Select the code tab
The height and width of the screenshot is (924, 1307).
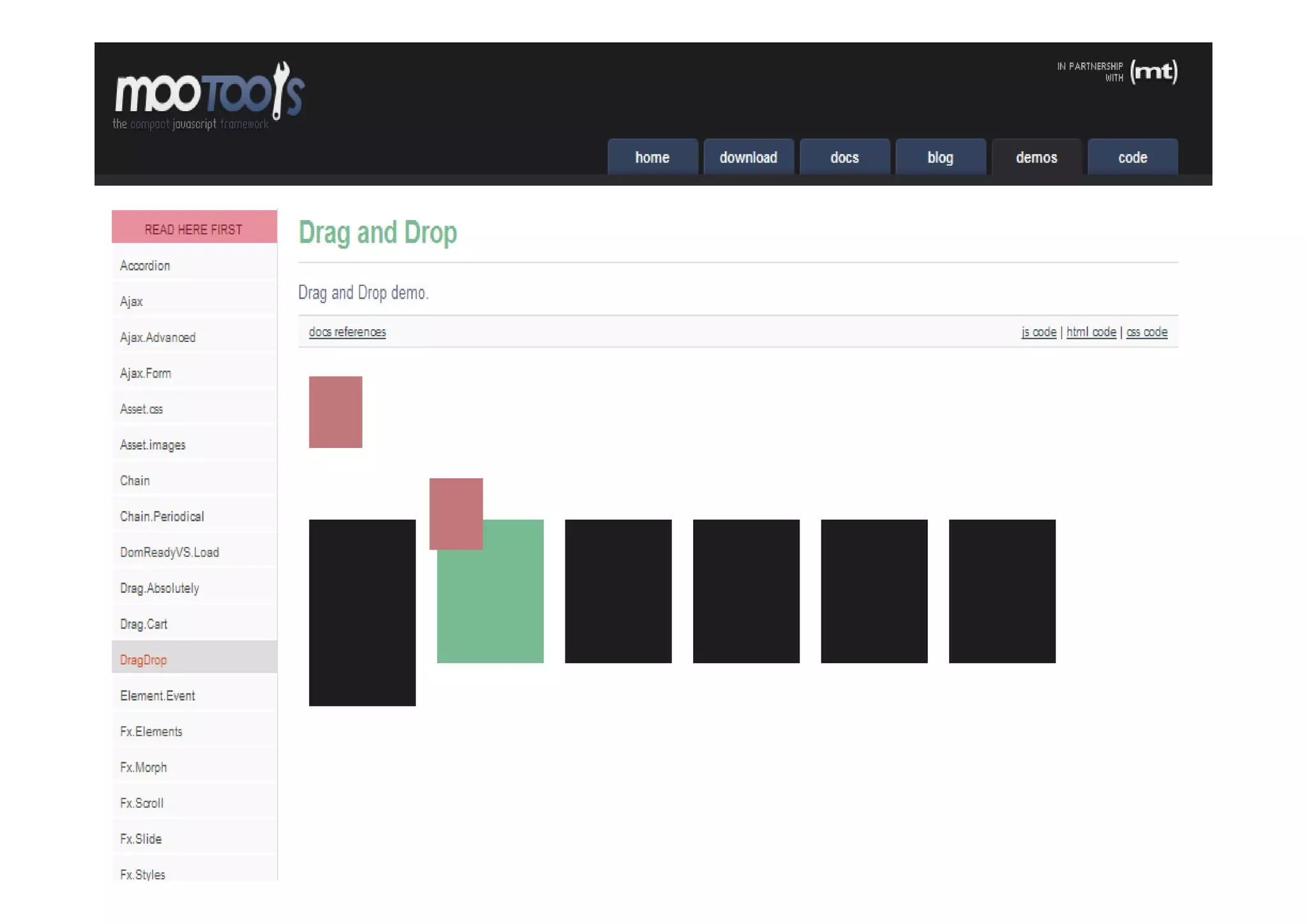[x=1132, y=158]
